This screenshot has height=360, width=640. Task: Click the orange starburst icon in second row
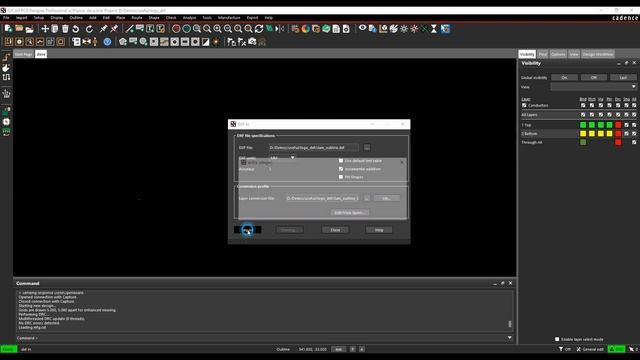(x=216, y=42)
